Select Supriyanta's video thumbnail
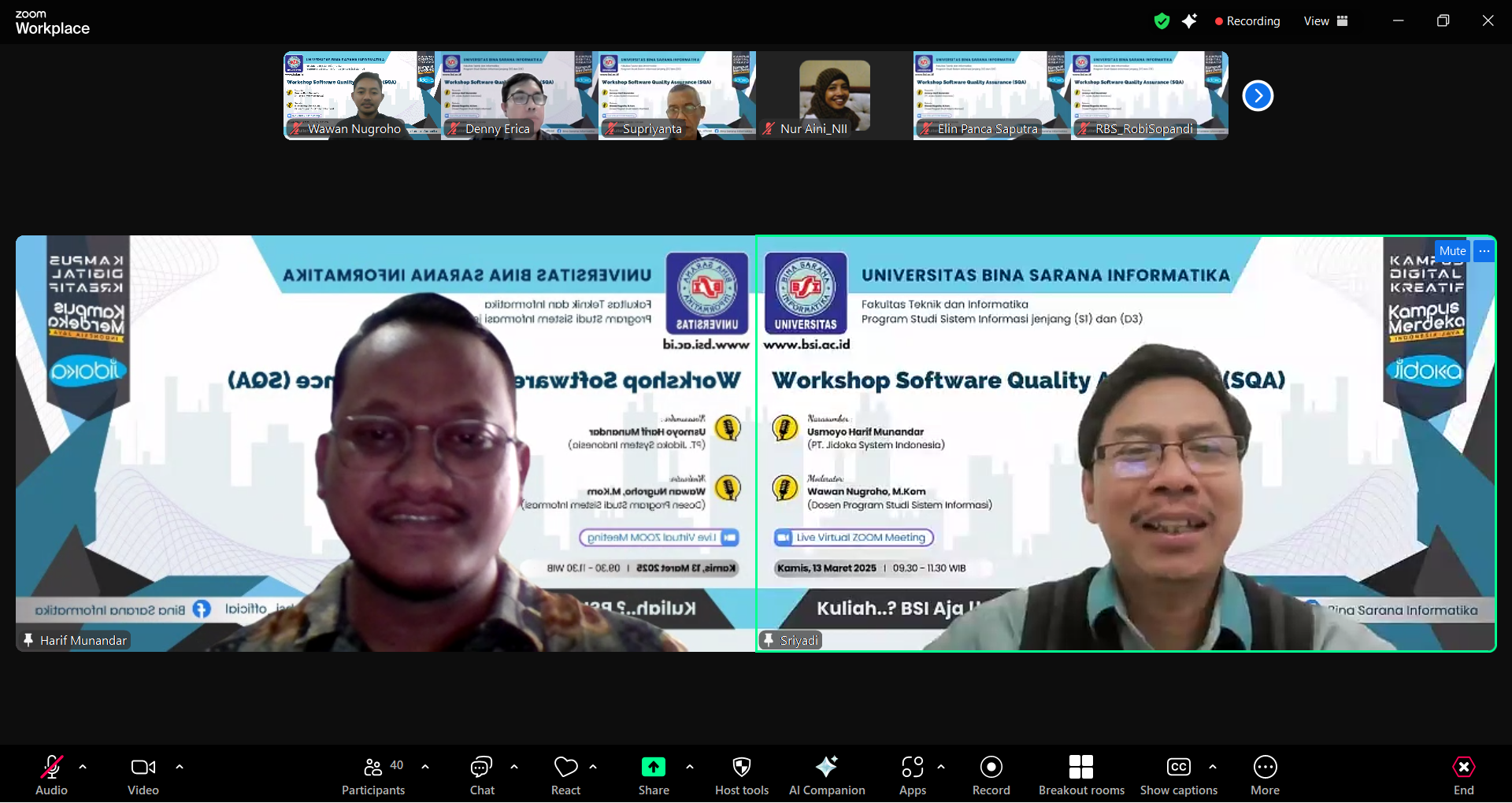 click(x=677, y=95)
